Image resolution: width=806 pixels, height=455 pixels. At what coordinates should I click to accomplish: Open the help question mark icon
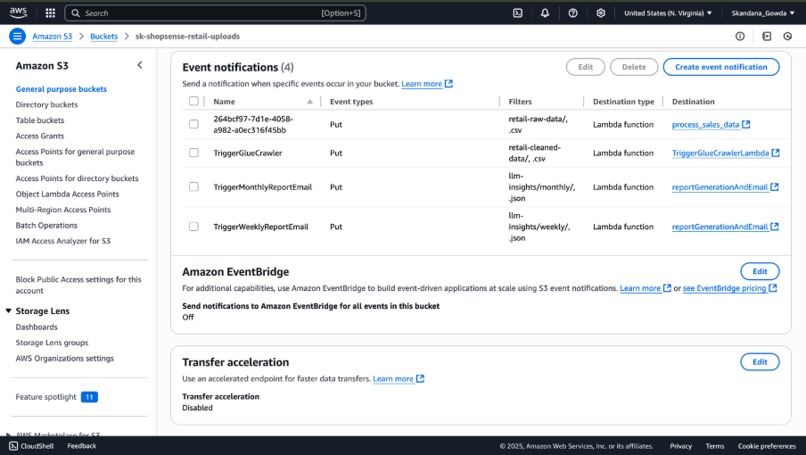pos(573,13)
